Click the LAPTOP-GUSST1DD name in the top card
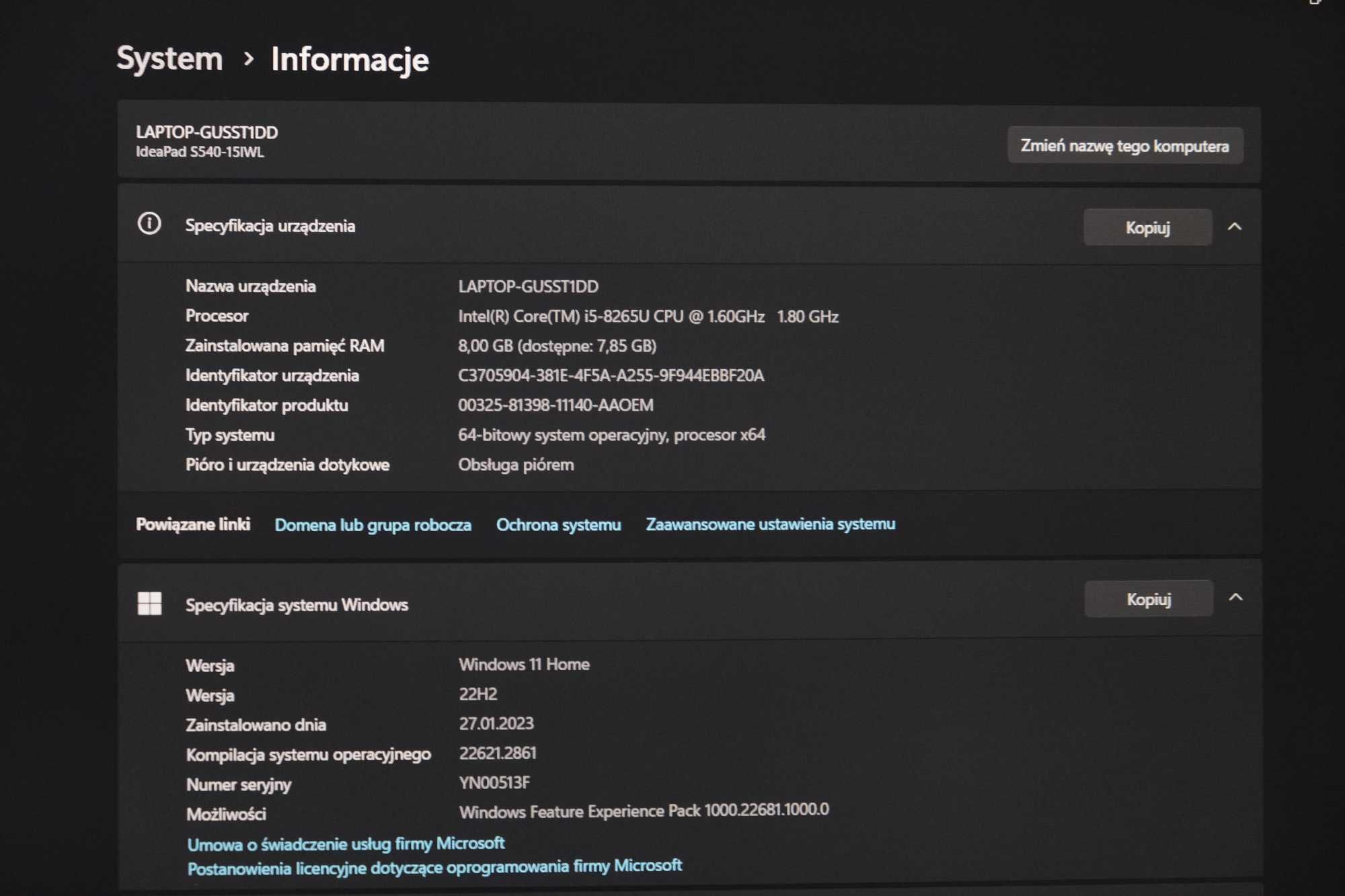This screenshot has width=1345, height=896. pyautogui.click(x=206, y=132)
